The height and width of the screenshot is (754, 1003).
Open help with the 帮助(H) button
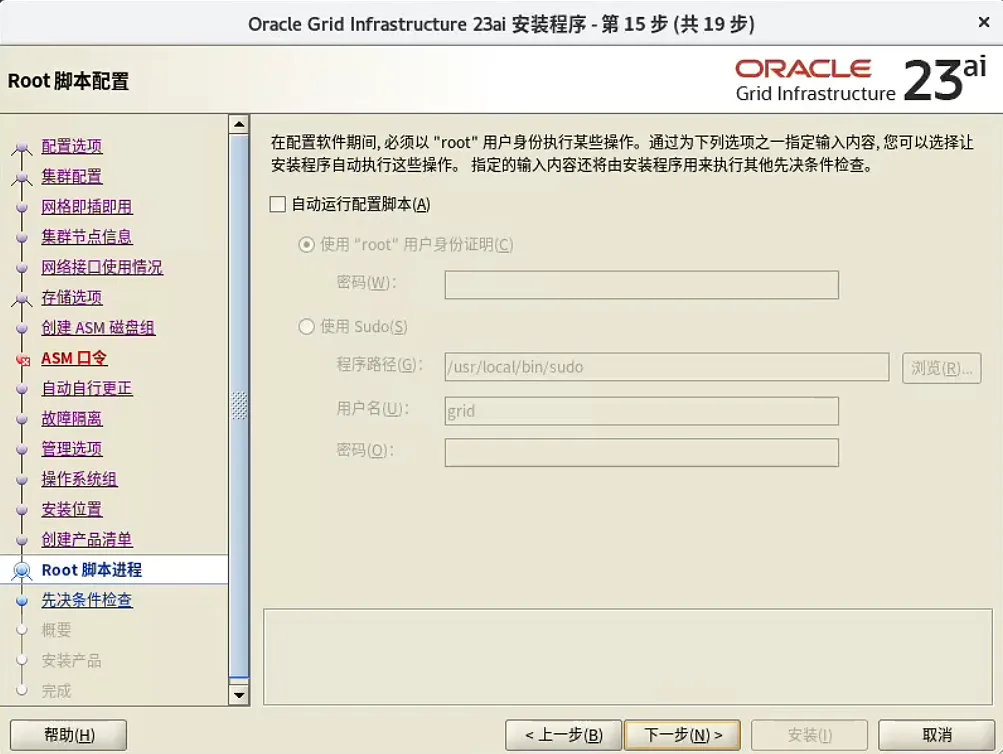pyautogui.click(x=66, y=733)
